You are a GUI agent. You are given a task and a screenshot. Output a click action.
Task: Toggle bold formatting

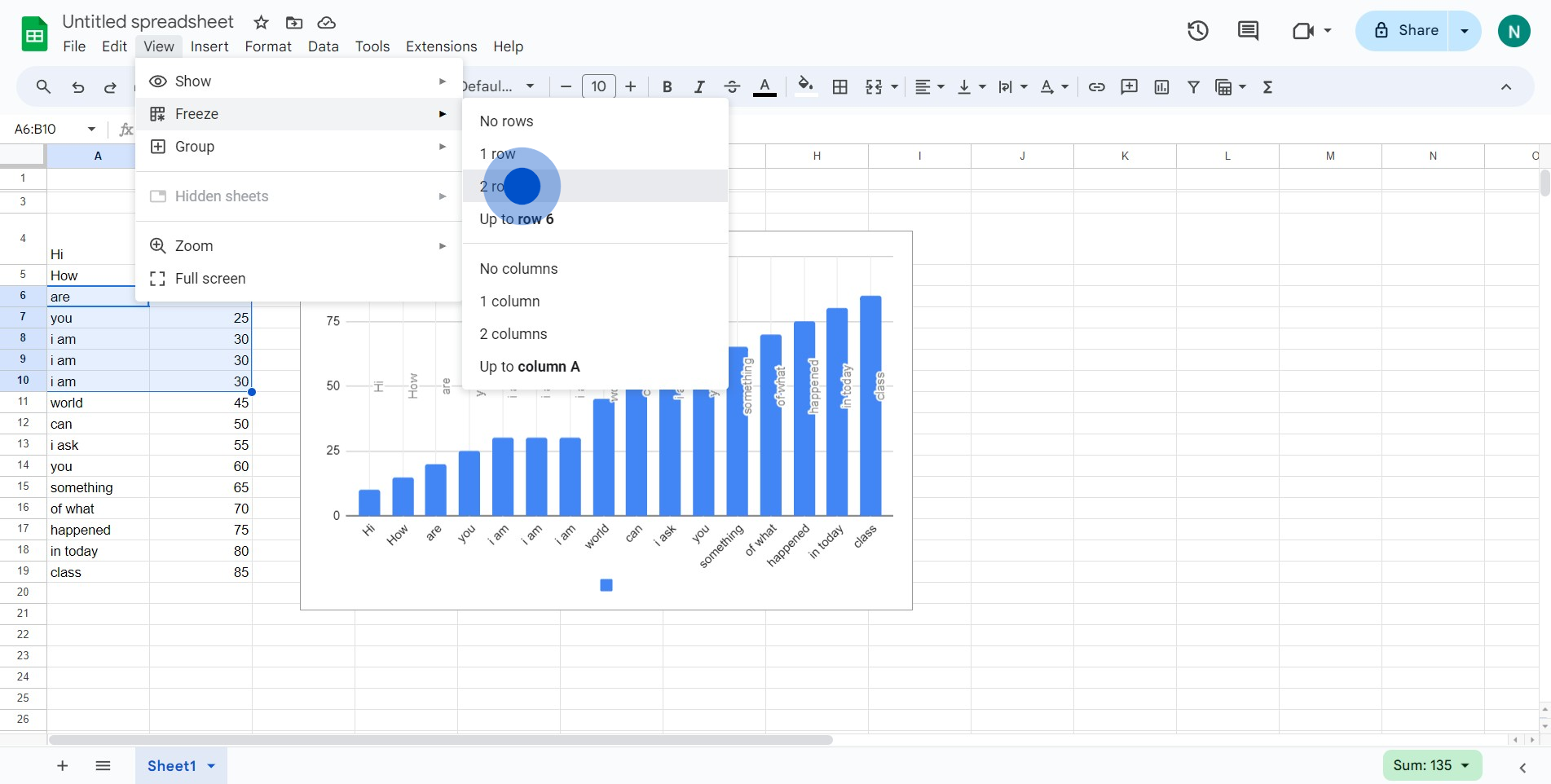(667, 87)
